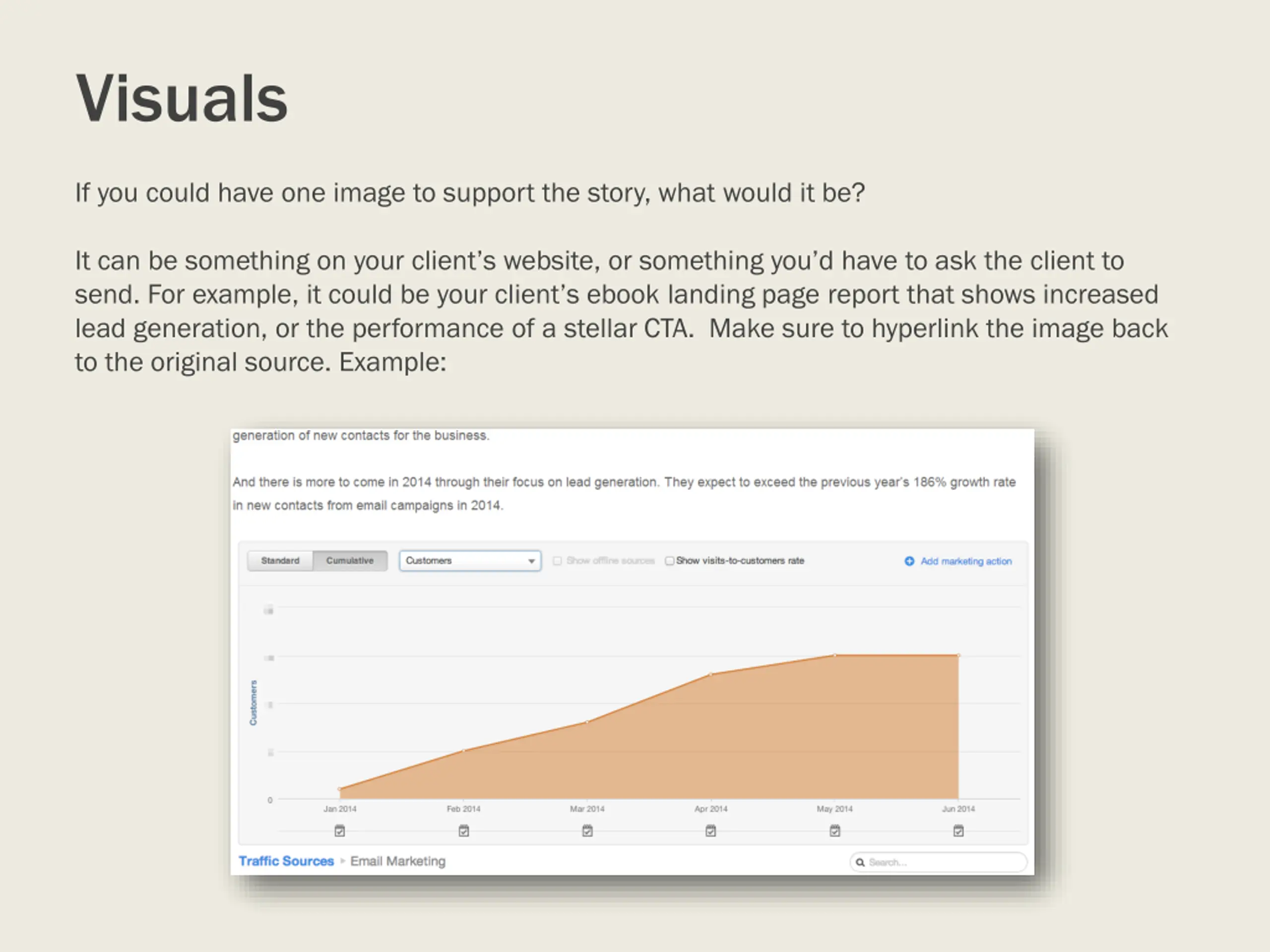1270x952 pixels.
Task: Switch chart to Cumulative view
Action: [350, 561]
